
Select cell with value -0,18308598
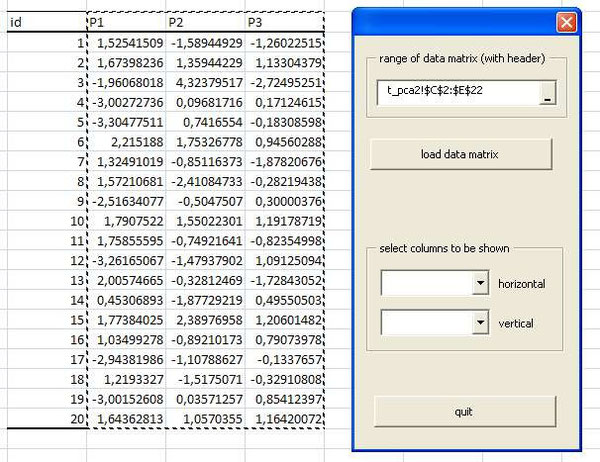click(x=285, y=122)
